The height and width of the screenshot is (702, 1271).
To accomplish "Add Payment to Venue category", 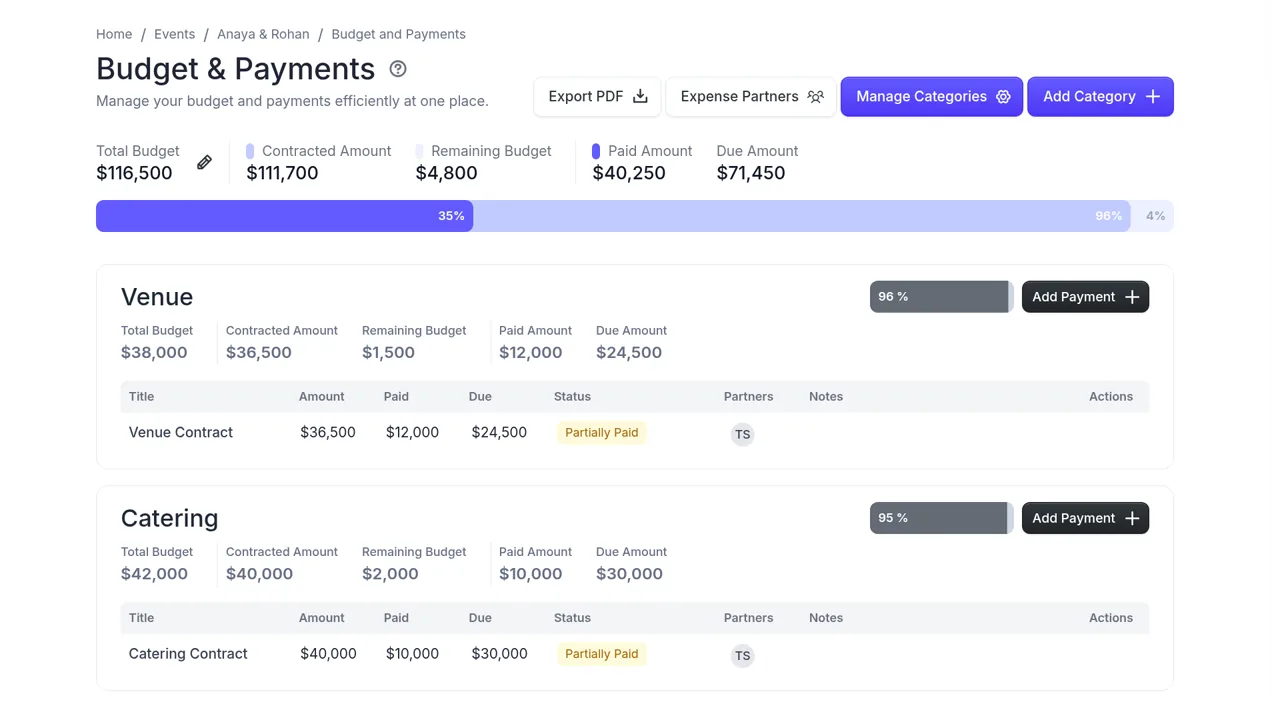I will pos(1085,297).
